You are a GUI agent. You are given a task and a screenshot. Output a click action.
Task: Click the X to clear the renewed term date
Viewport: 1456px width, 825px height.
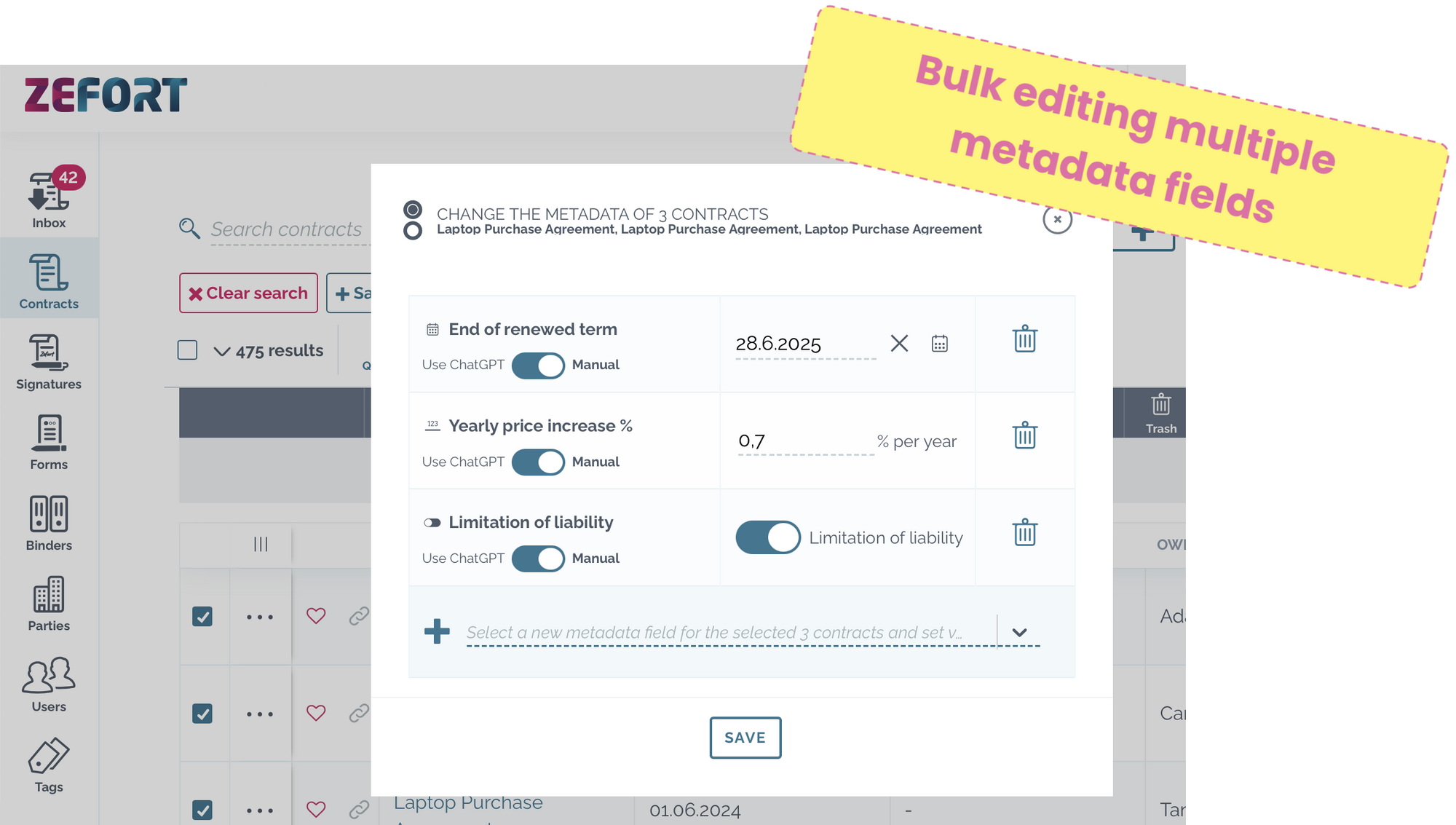point(899,342)
